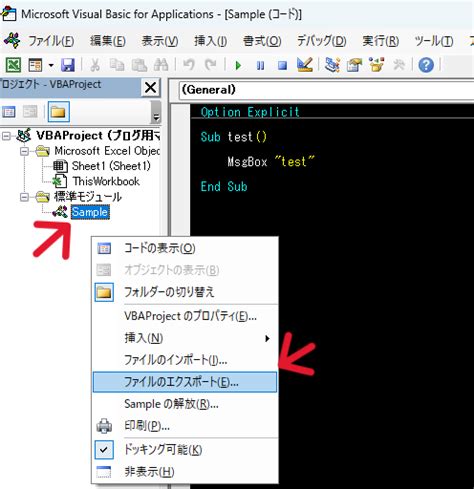
Task: Run the Sub with the green play icon
Action: pyautogui.click(x=238, y=65)
